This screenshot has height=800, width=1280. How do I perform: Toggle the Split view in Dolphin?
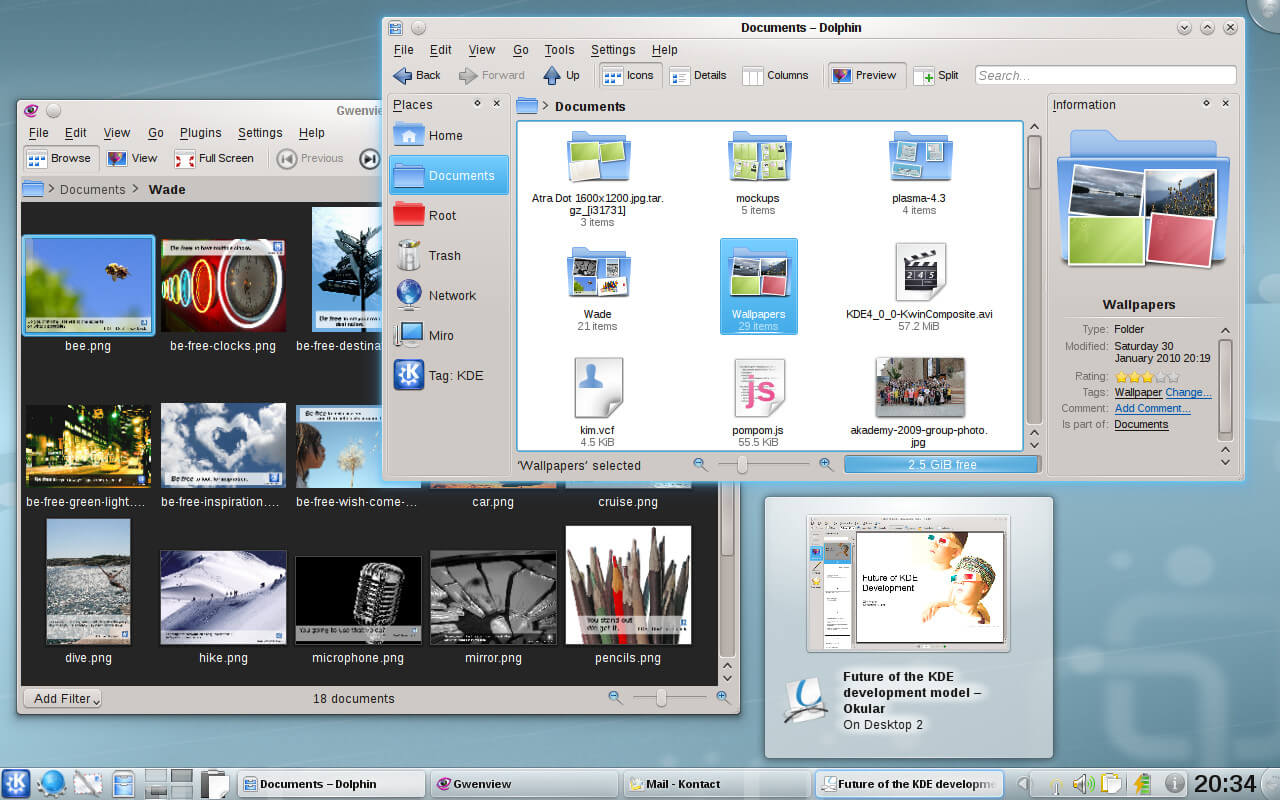click(x=936, y=75)
